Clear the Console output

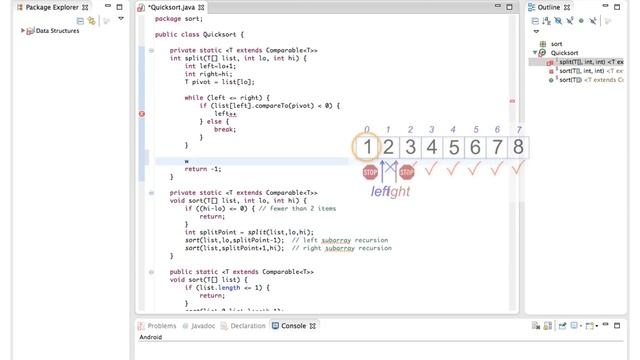click(x=536, y=326)
